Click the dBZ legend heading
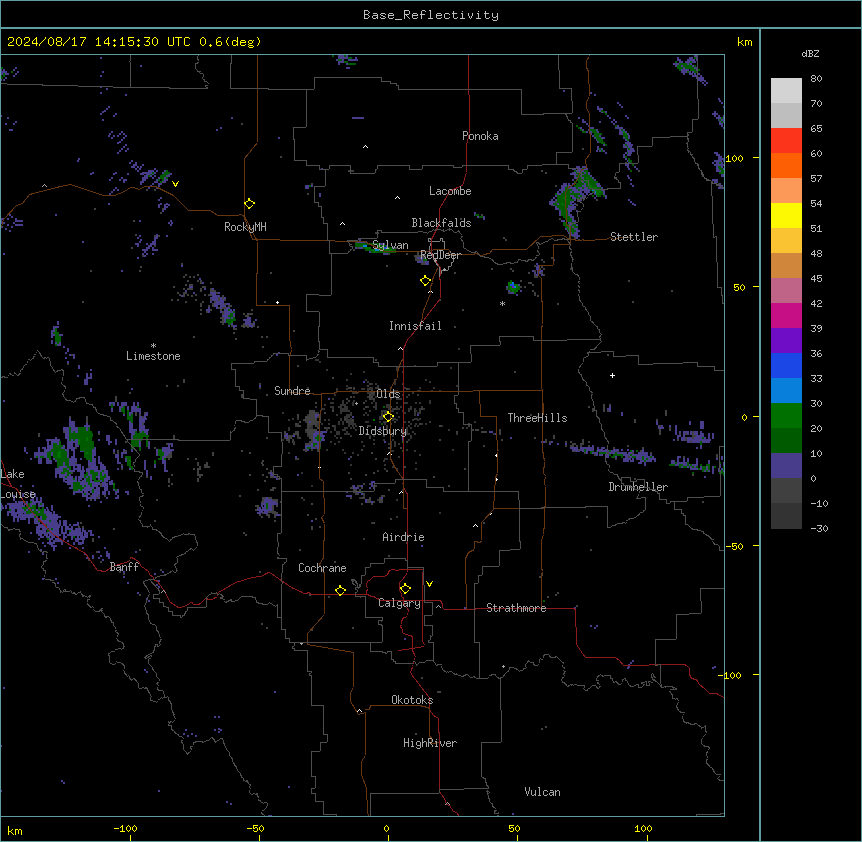862x842 pixels. 810,54
